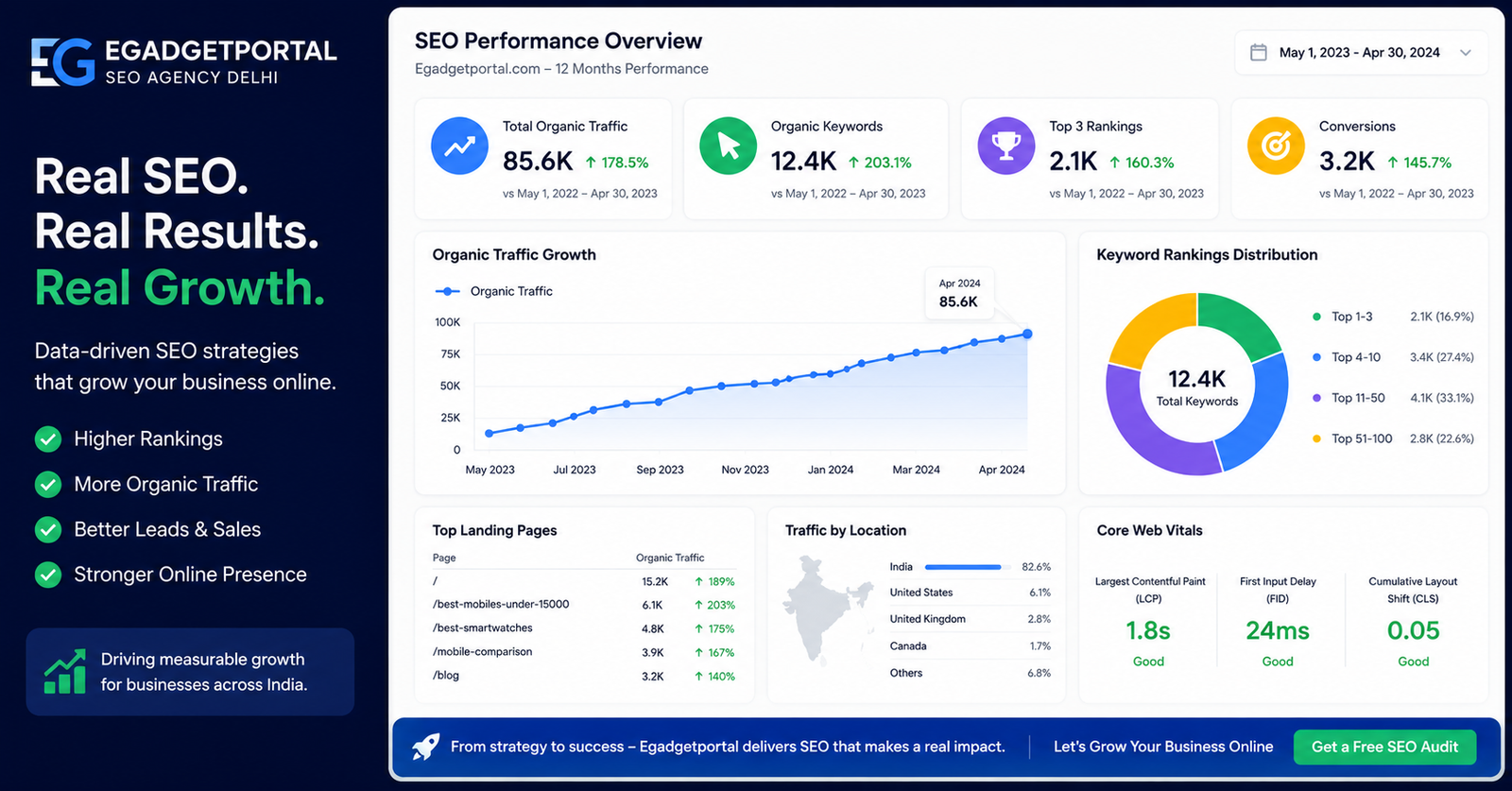Click the 24ms First Input Delay value

[x=1278, y=630]
